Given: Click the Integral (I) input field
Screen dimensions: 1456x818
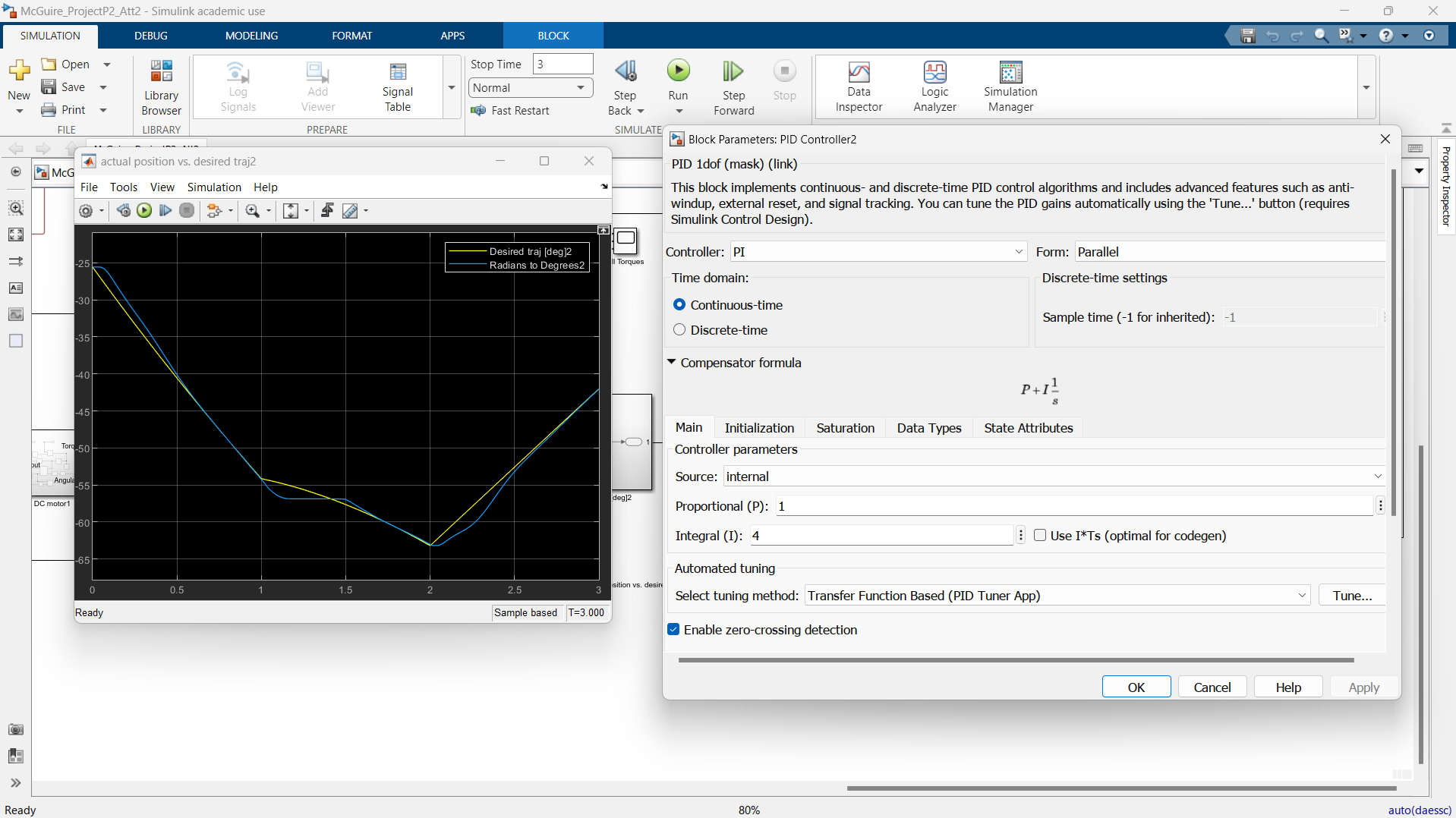Looking at the screenshot, I should (x=881, y=536).
